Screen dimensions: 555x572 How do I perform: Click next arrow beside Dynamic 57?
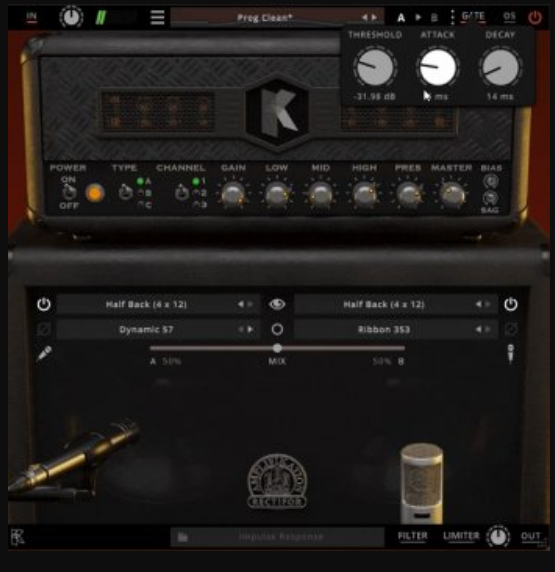250,329
